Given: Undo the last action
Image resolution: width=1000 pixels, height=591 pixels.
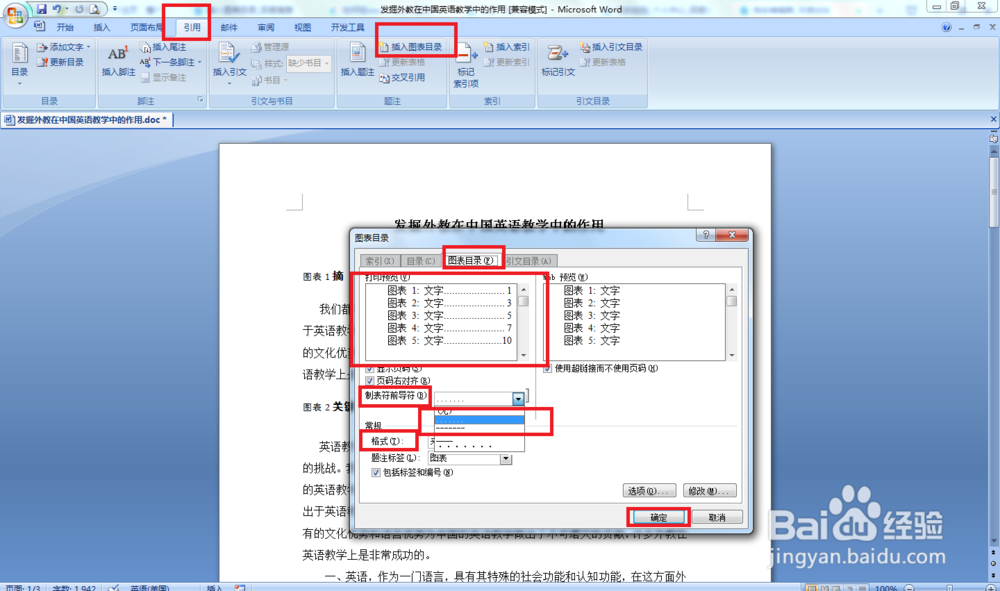Looking at the screenshot, I should coord(58,9).
